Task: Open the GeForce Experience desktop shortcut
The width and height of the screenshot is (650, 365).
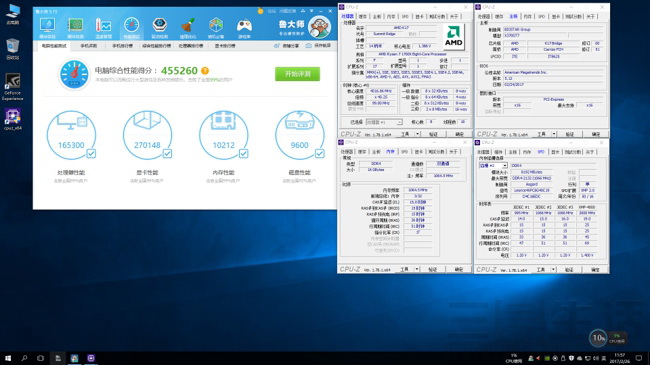Action: tap(12, 87)
